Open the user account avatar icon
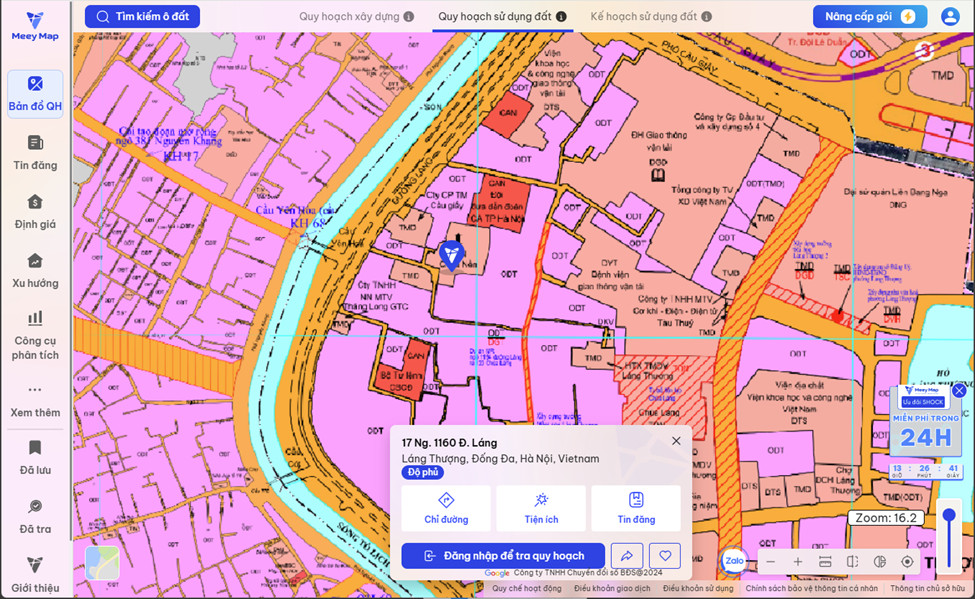The height and width of the screenshot is (599, 975). click(949, 17)
